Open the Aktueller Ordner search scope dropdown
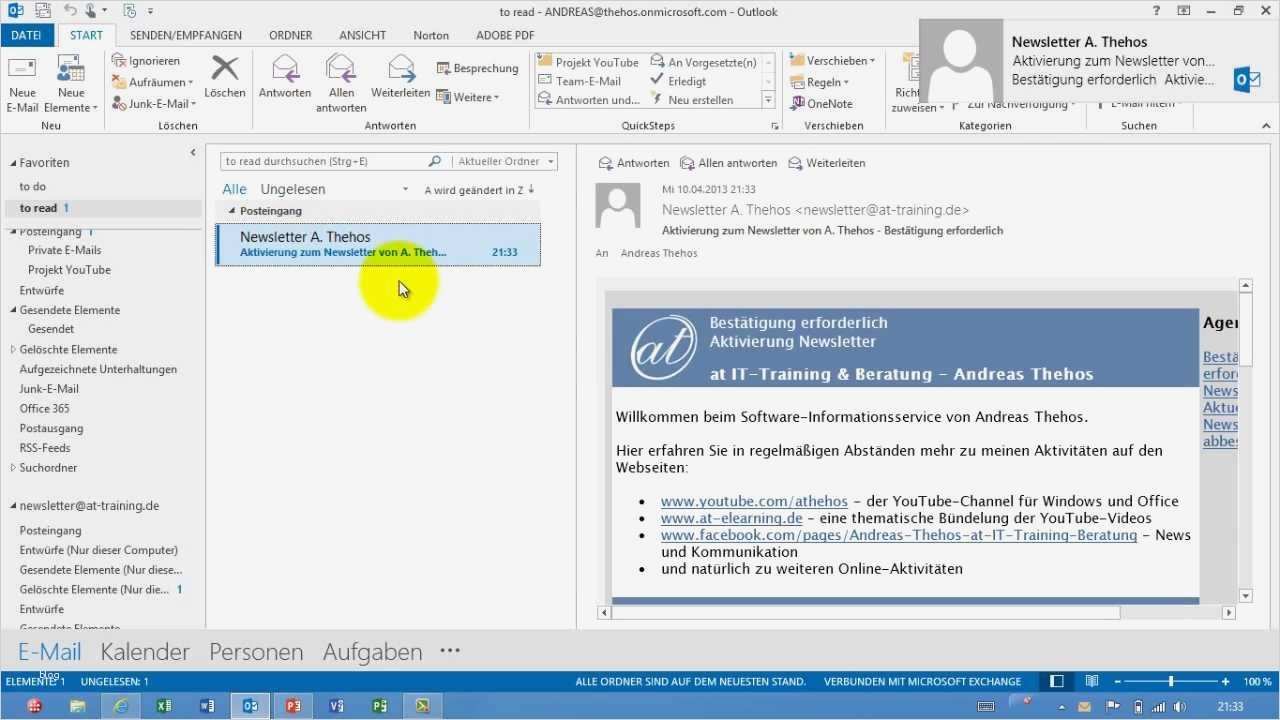This screenshot has width=1280, height=720. coord(502,161)
